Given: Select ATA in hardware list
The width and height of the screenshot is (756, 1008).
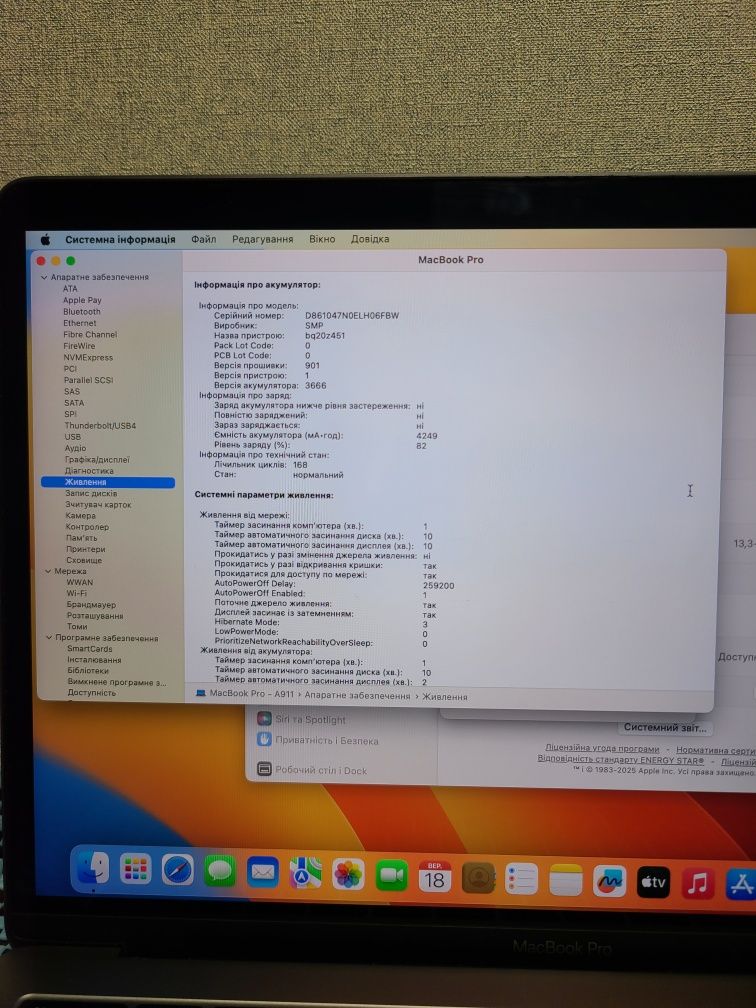Looking at the screenshot, I should (x=70, y=289).
